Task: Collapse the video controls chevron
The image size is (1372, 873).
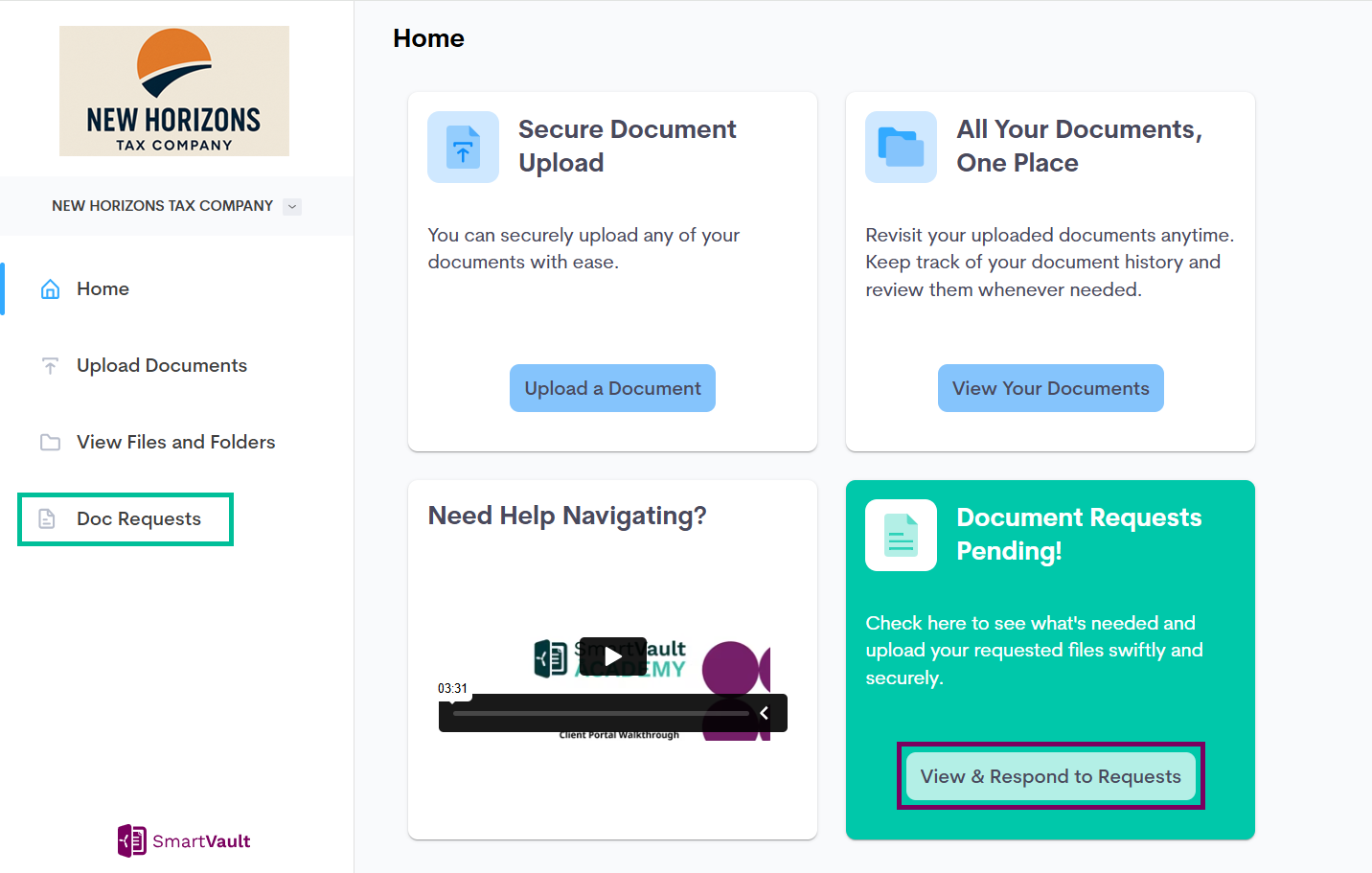Action: click(764, 713)
